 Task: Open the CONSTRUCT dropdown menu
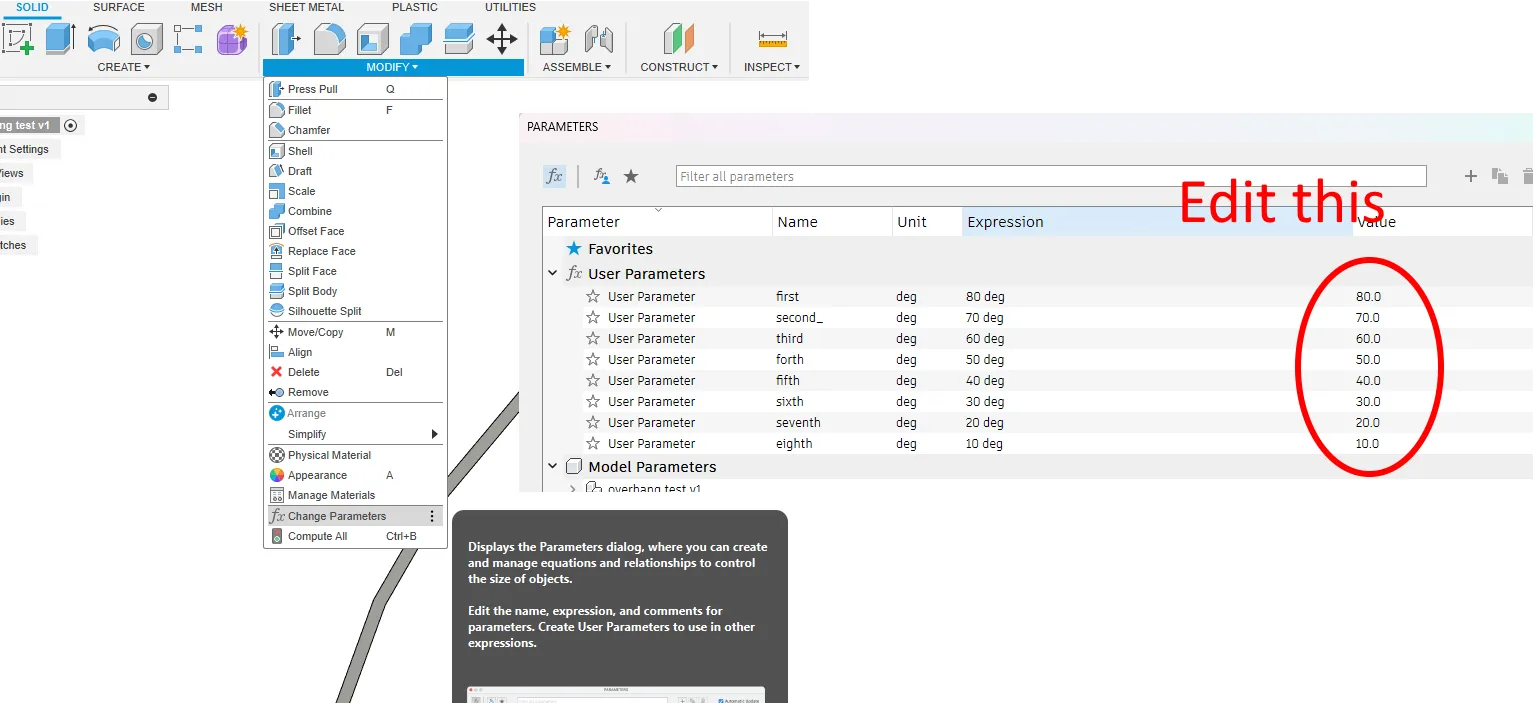pyautogui.click(x=679, y=67)
